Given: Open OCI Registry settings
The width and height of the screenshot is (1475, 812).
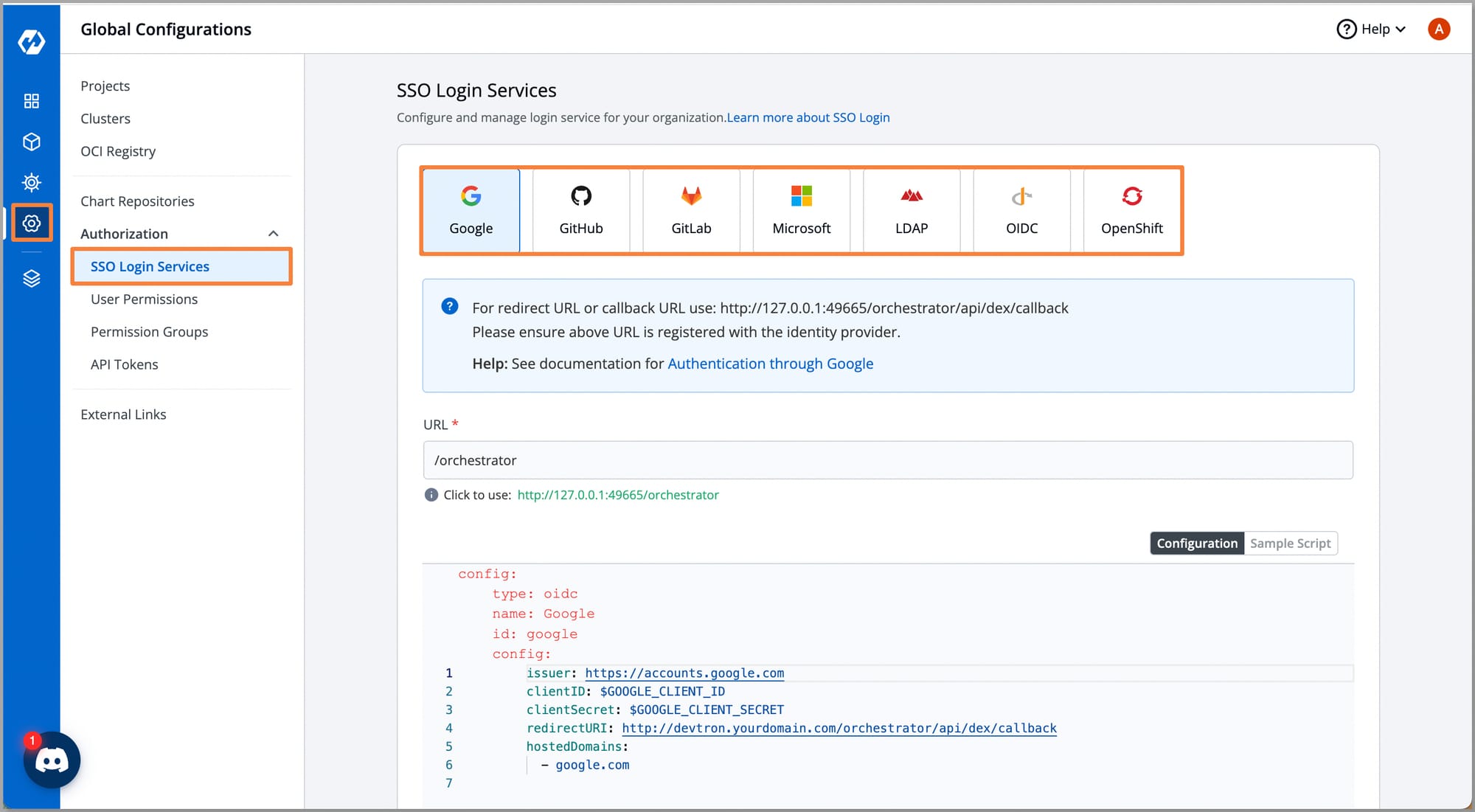Looking at the screenshot, I should click(118, 150).
